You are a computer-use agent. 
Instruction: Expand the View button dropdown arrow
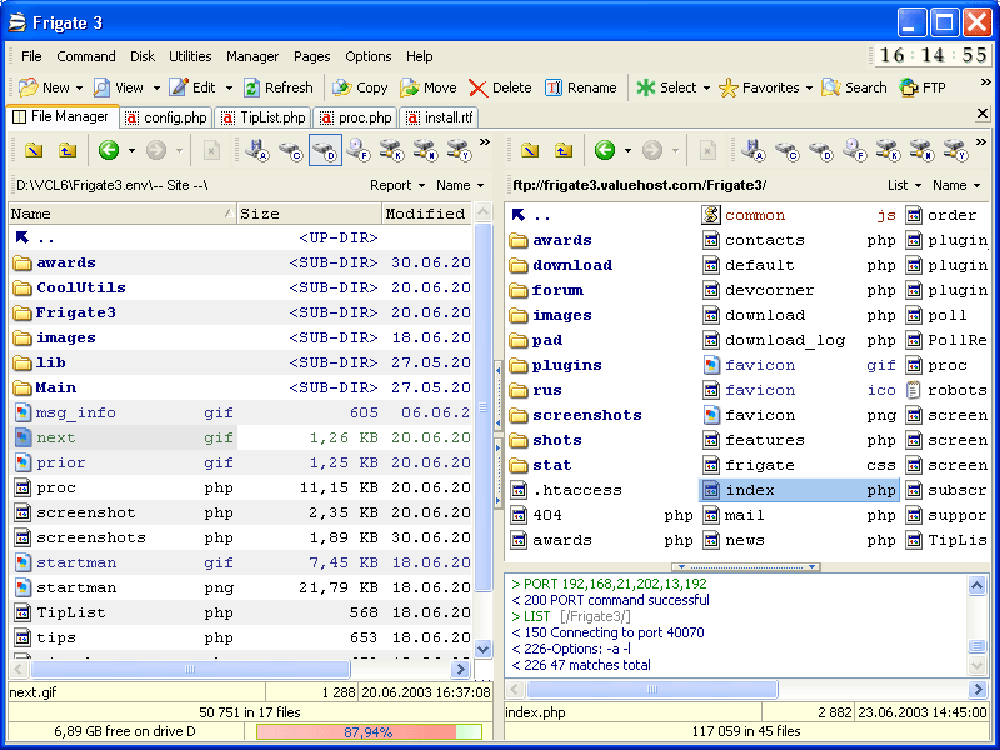click(x=156, y=88)
